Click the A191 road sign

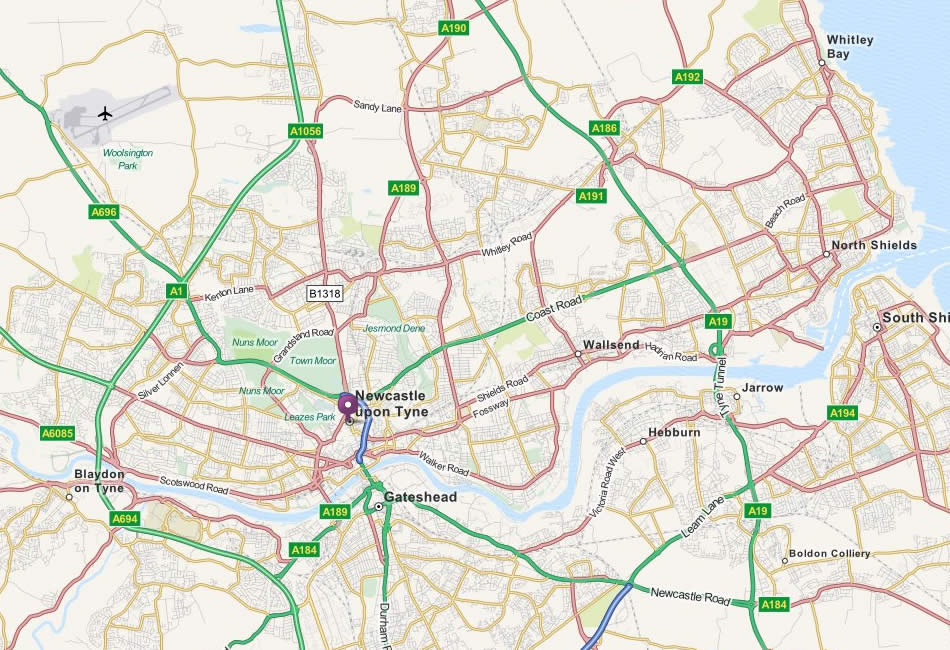591,196
